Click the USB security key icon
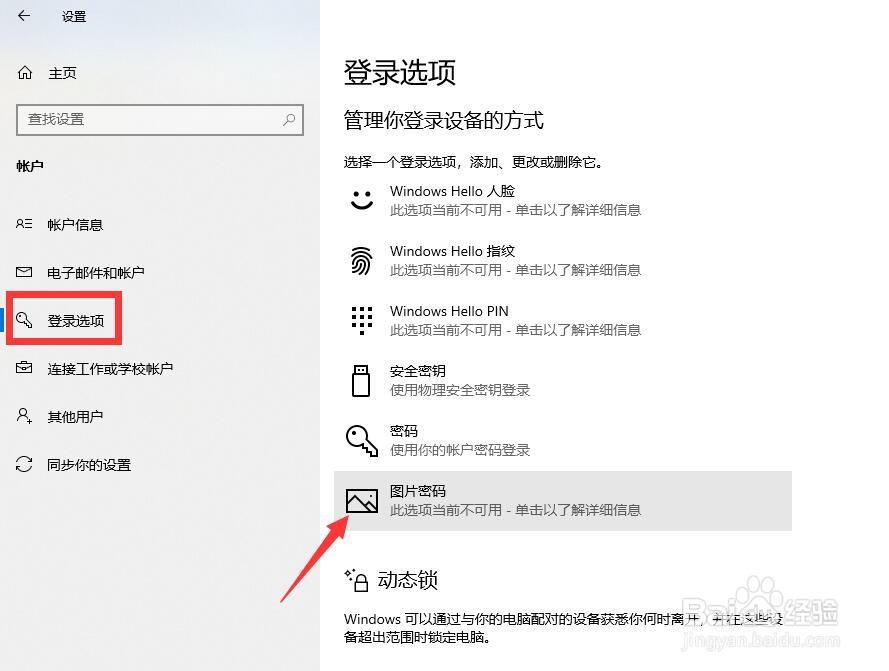889x671 pixels. [x=361, y=381]
